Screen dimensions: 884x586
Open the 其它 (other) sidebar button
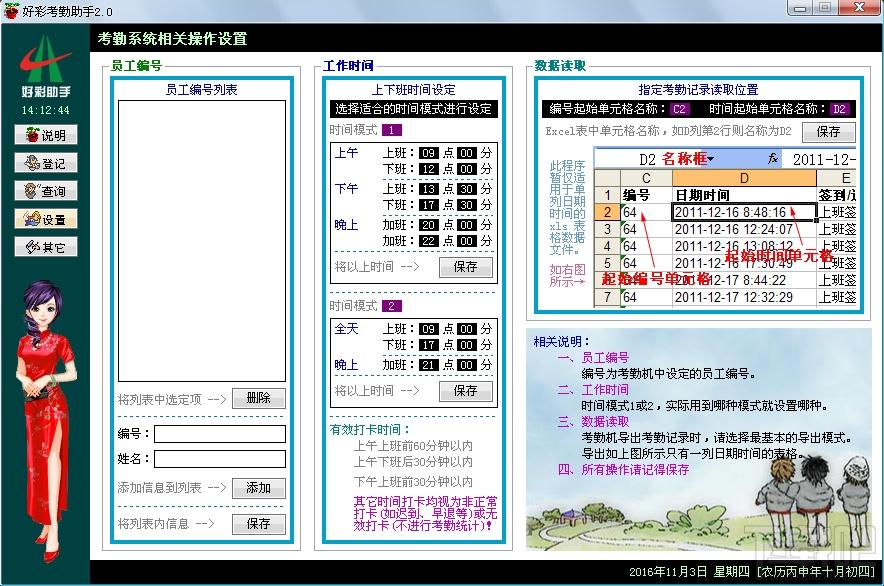click(x=46, y=247)
